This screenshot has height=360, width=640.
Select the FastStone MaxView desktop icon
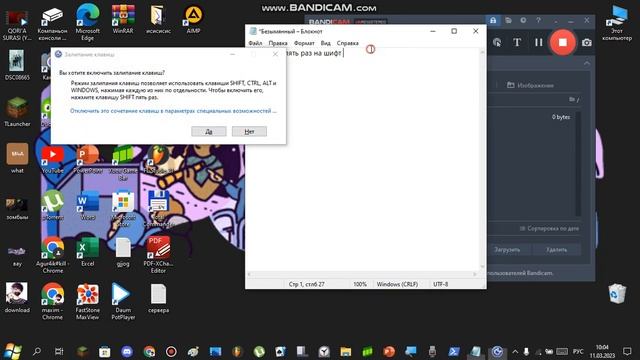[x=87, y=302]
